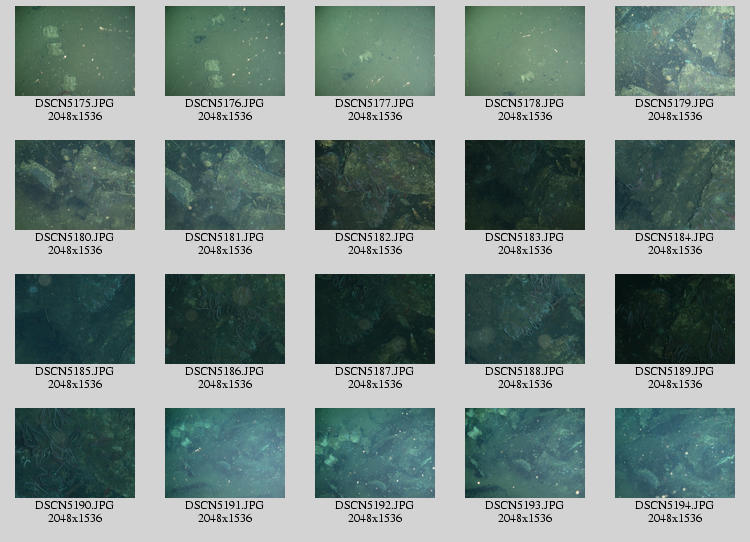Click the DSCN5180.JPG file name text
This screenshot has height=542, width=750.
pos(75,237)
